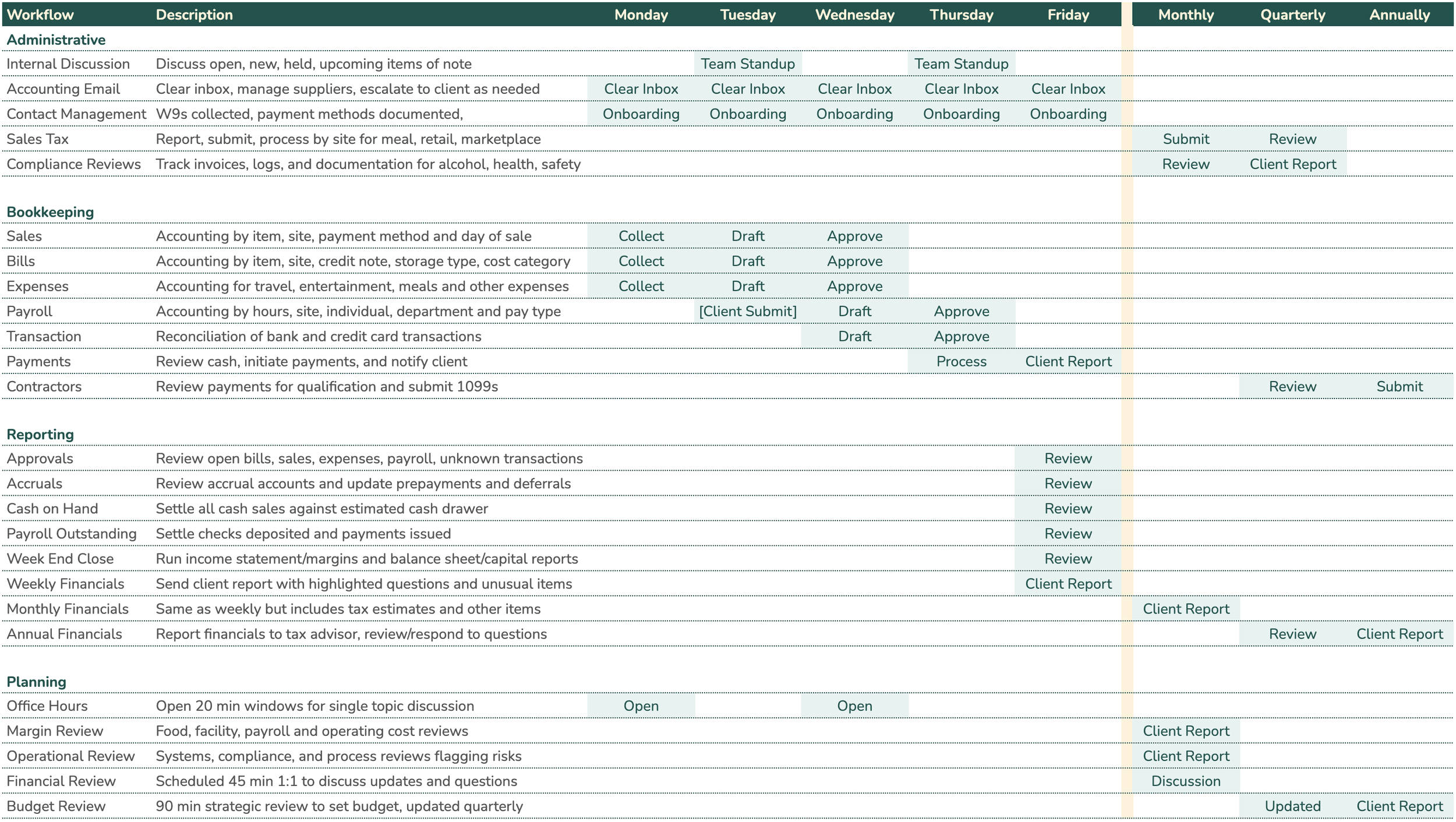The width and height of the screenshot is (1456, 822).
Task: Click the Contractors annual Submit cell
Action: [x=1399, y=386]
